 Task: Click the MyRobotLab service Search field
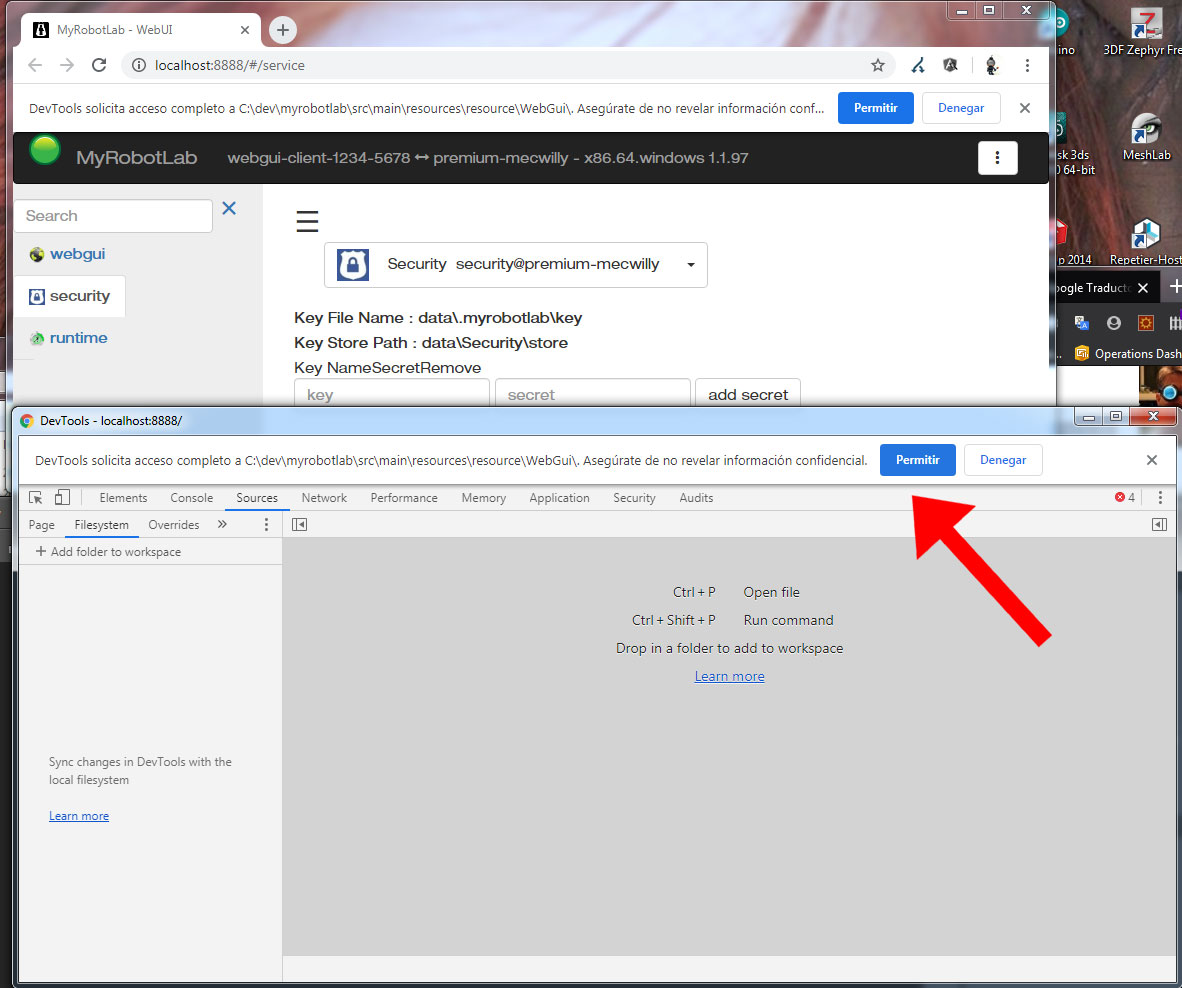113,216
